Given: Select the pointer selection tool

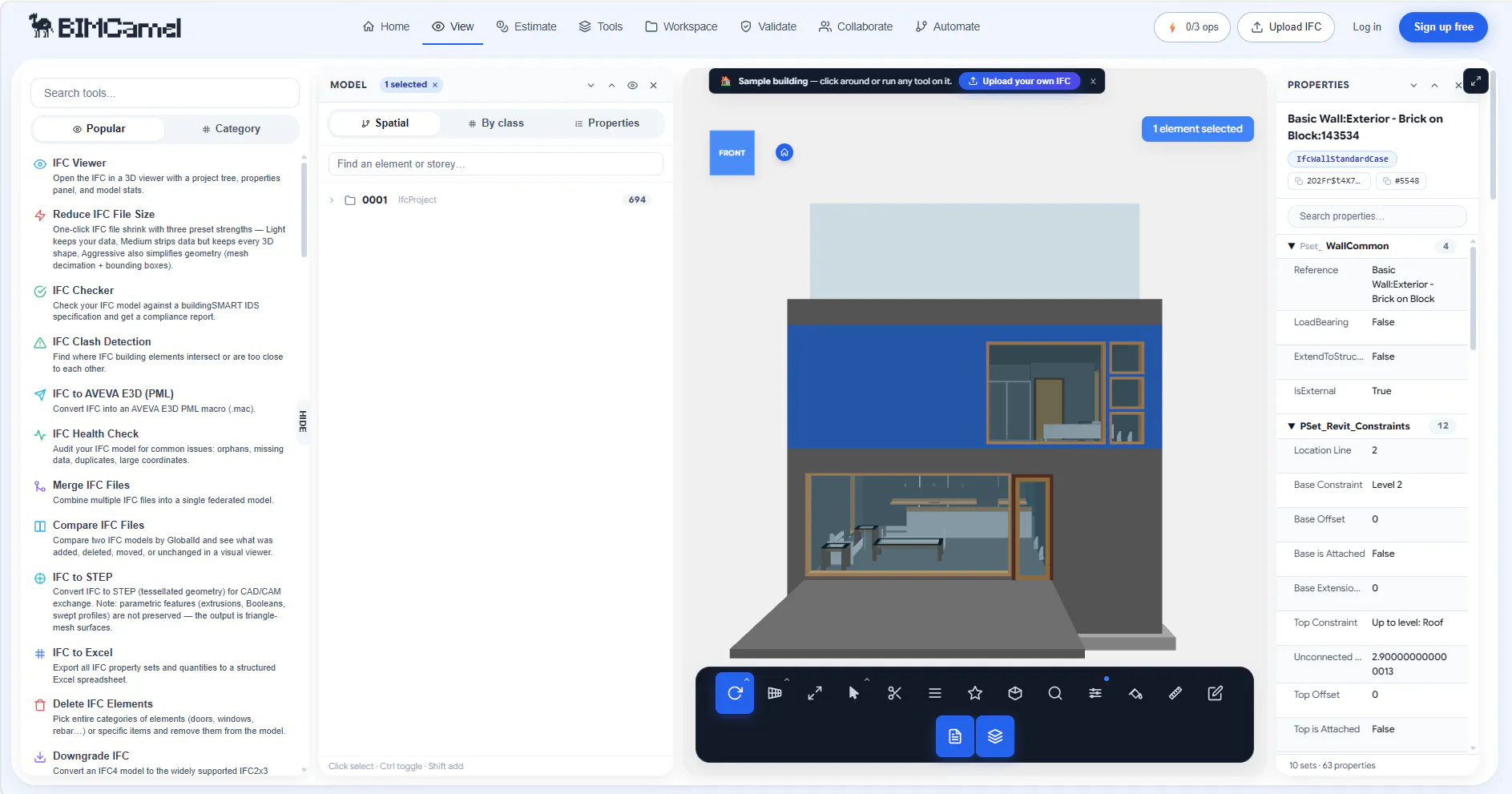Looking at the screenshot, I should click(x=854, y=693).
